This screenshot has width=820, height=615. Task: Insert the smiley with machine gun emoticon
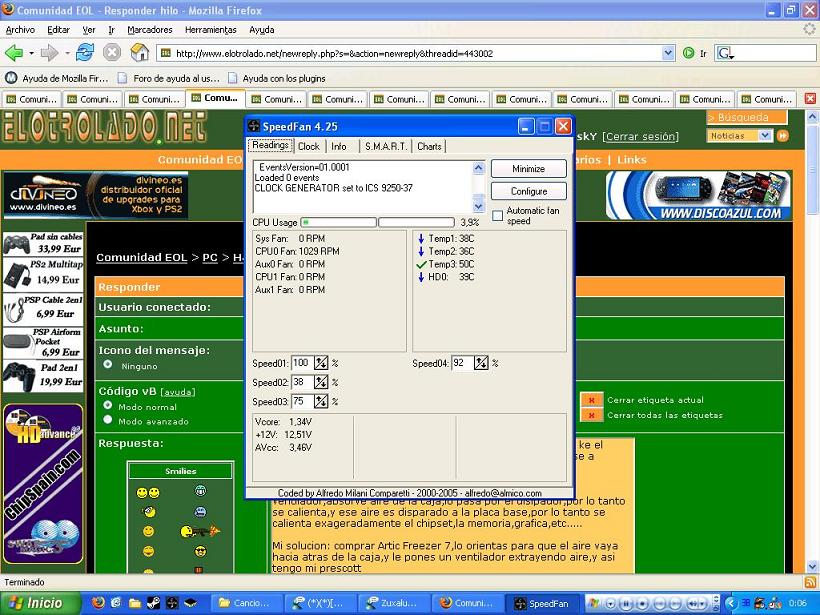tap(200, 532)
